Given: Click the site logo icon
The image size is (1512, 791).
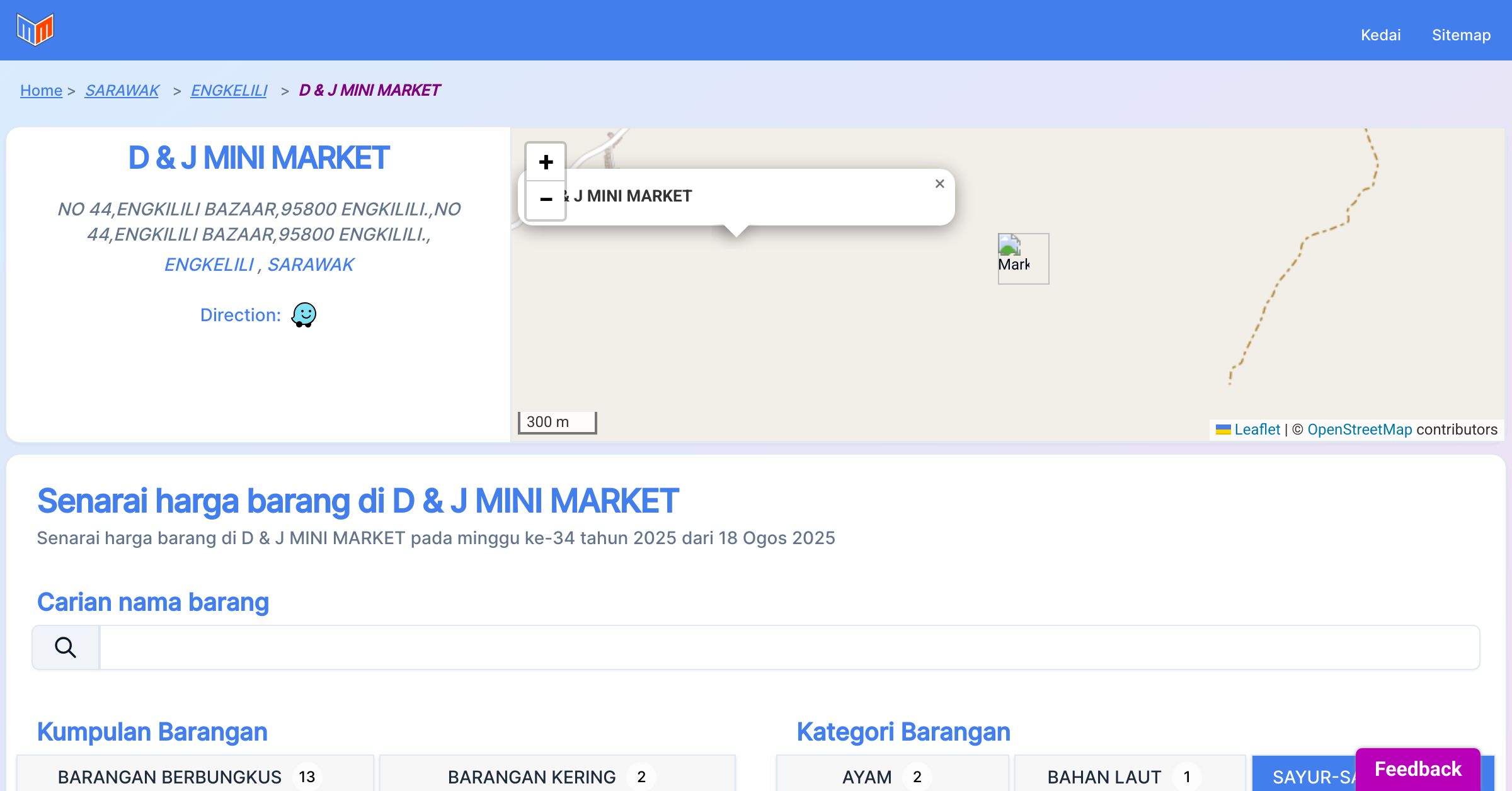Looking at the screenshot, I should click(35, 30).
